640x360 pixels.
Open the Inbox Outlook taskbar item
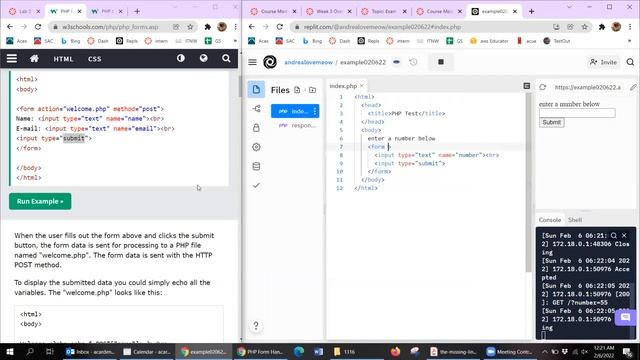click(x=91, y=351)
